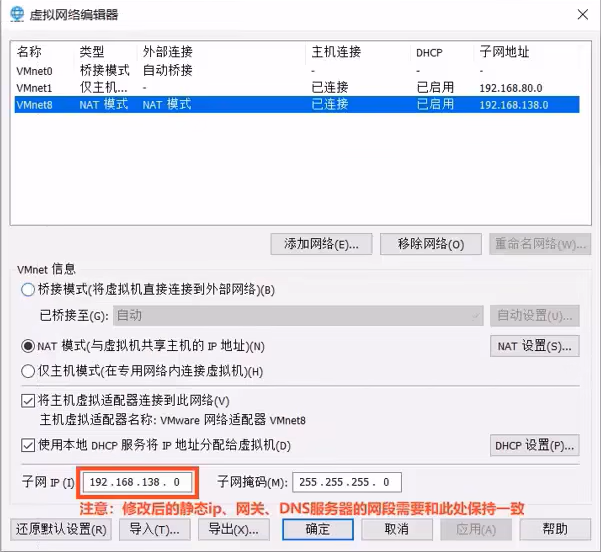Click 还原默认设置 button
Viewport: 601px width, 552px height.
click(60, 529)
